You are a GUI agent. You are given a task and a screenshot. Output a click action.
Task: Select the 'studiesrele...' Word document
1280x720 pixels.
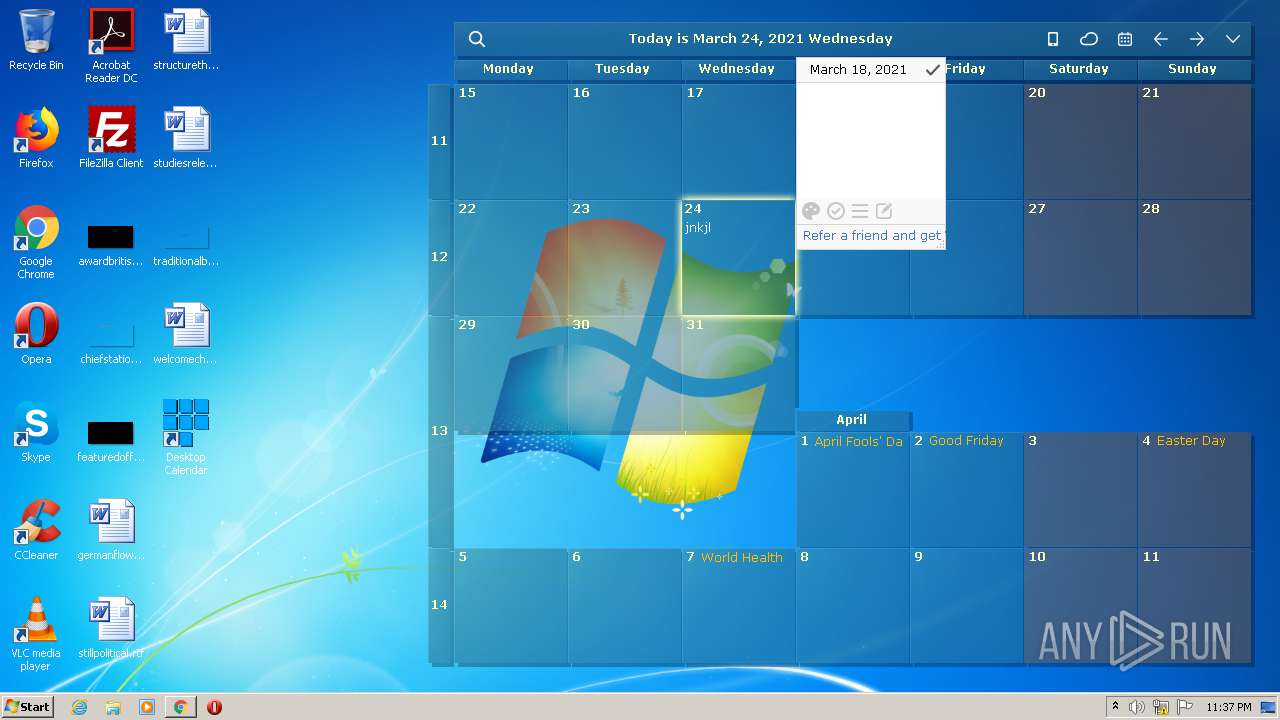(x=186, y=138)
